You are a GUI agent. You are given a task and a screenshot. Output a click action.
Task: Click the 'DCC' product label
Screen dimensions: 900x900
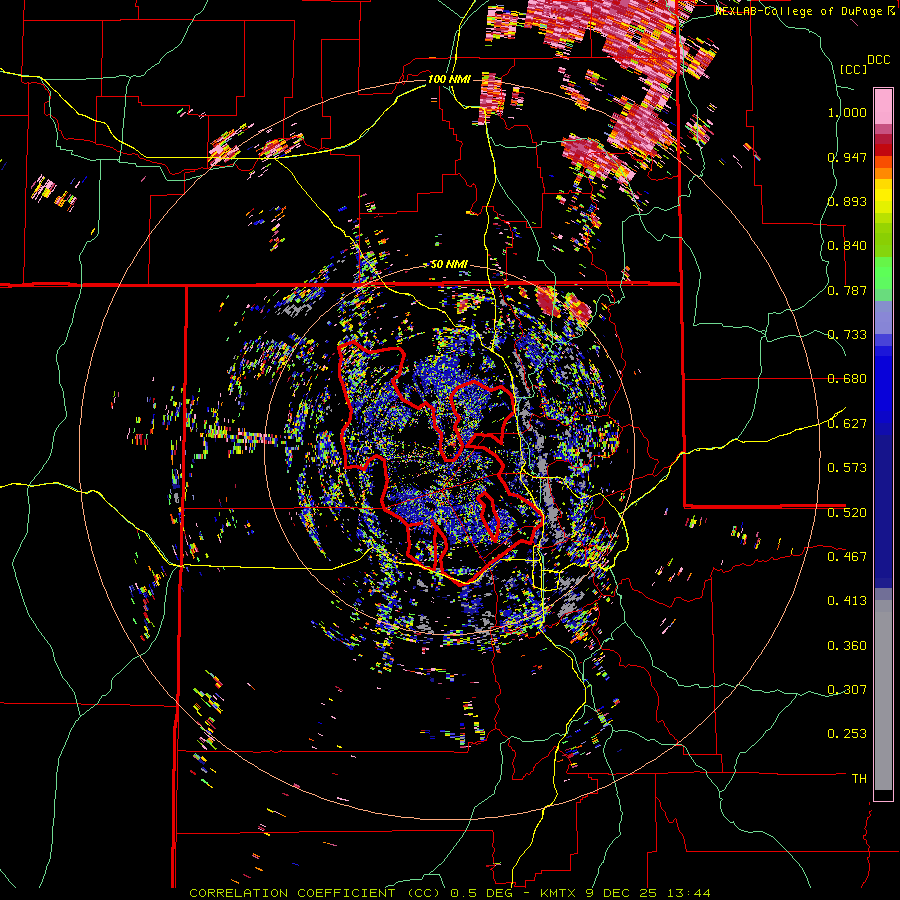[x=879, y=60]
